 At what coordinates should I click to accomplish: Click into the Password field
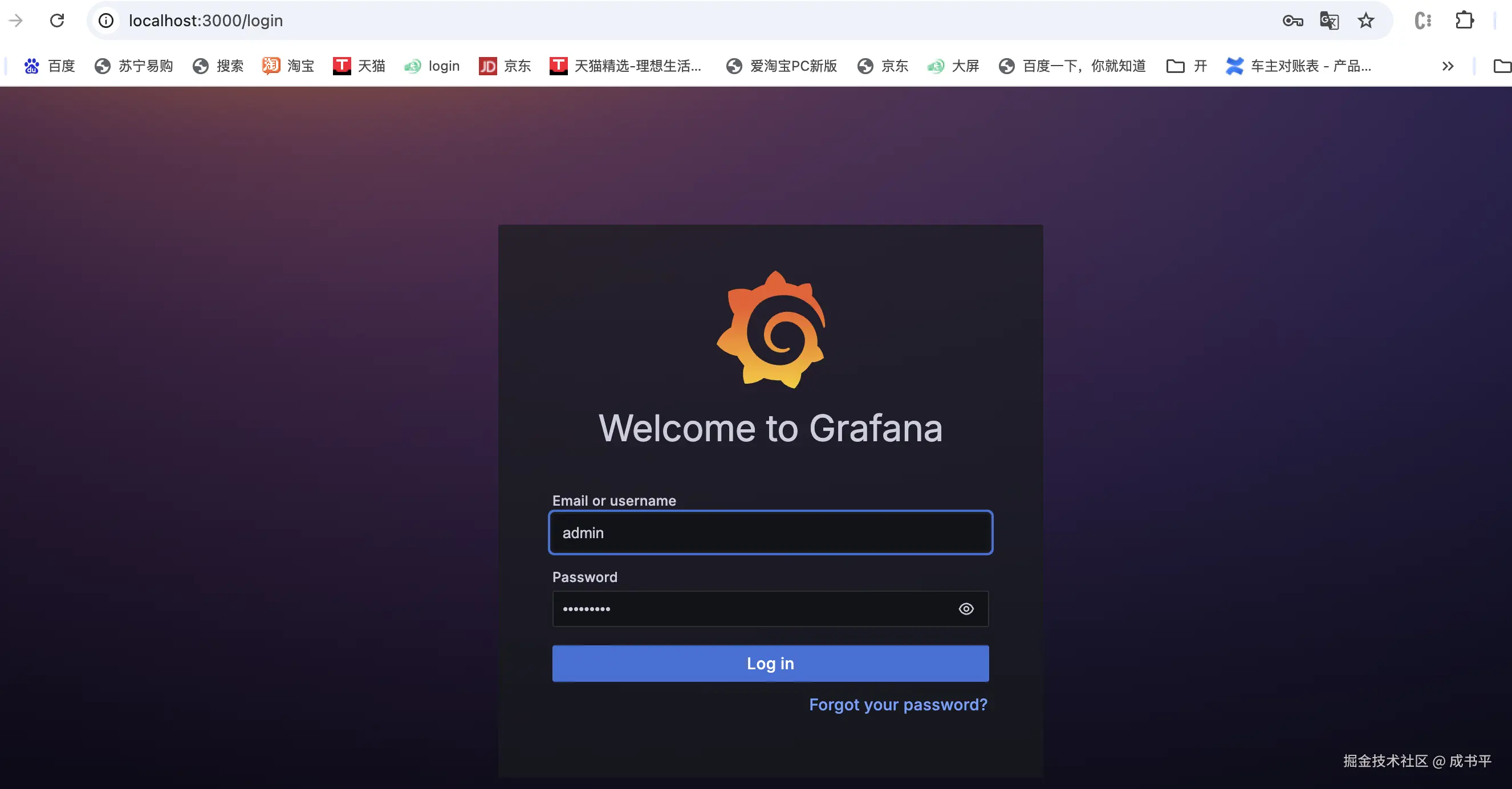pos(751,609)
